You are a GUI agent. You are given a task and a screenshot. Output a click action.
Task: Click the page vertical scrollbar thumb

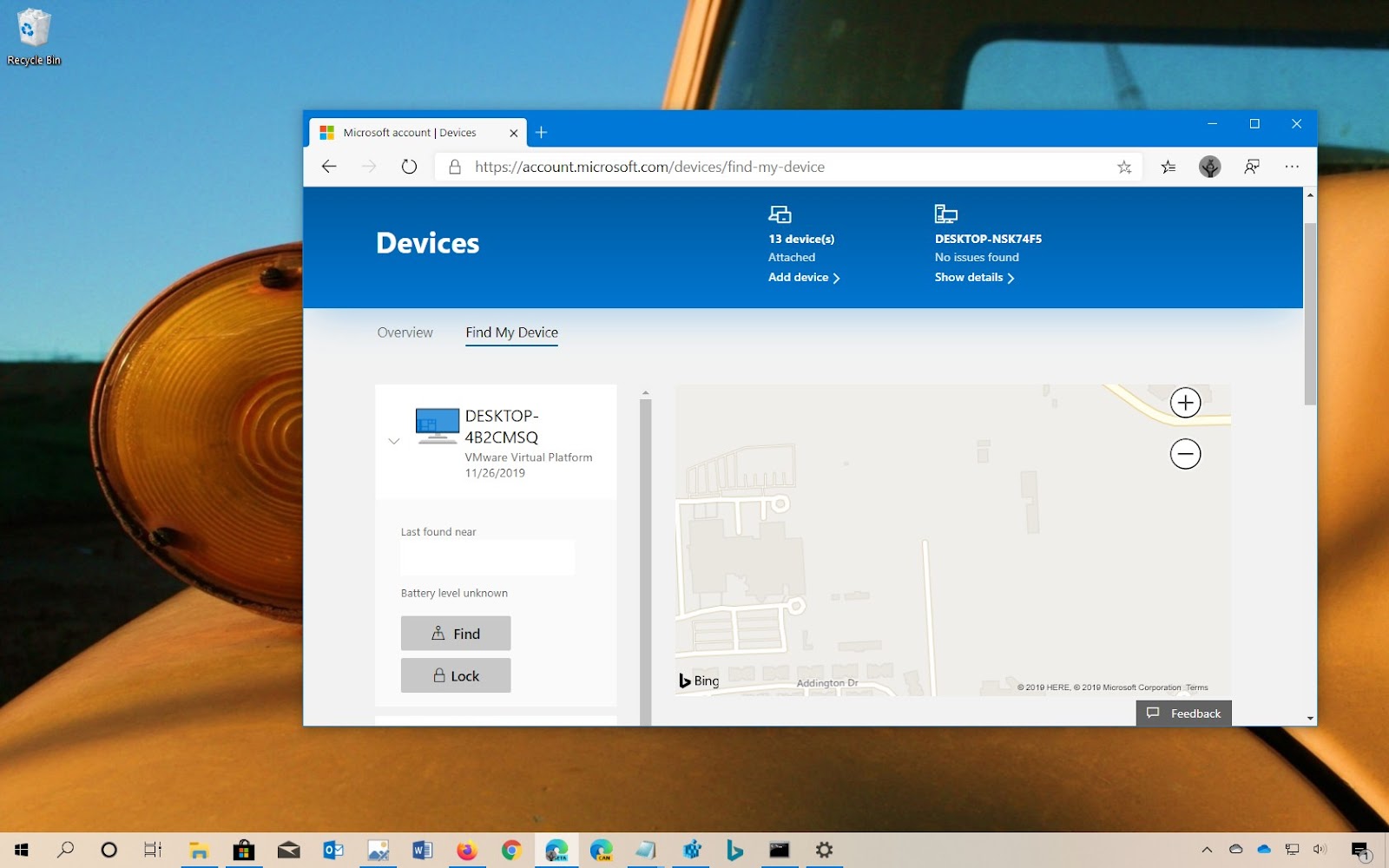(1310, 314)
